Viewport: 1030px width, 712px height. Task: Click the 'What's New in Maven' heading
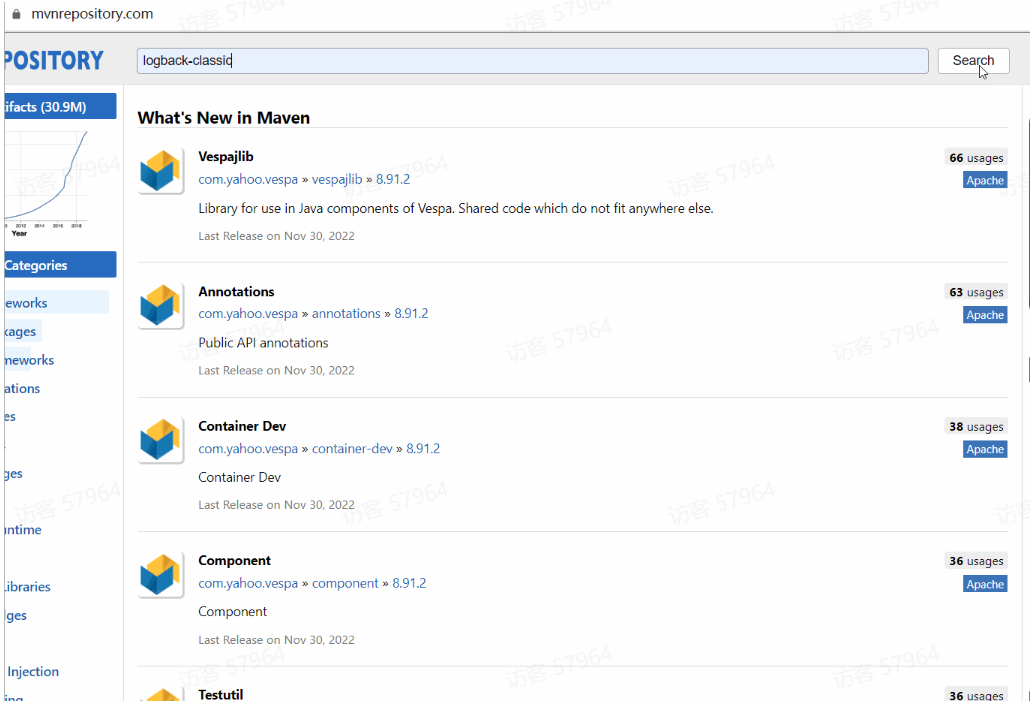(x=223, y=118)
